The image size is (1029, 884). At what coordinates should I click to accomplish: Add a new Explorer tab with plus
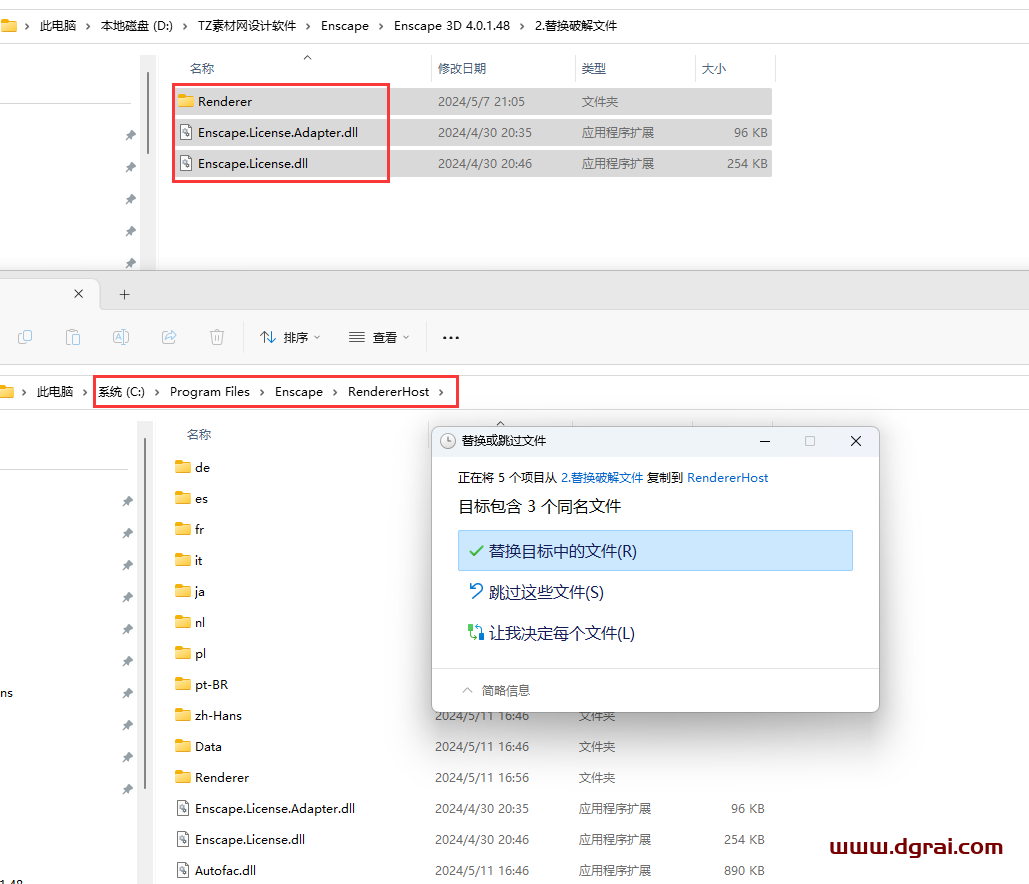click(124, 295)
